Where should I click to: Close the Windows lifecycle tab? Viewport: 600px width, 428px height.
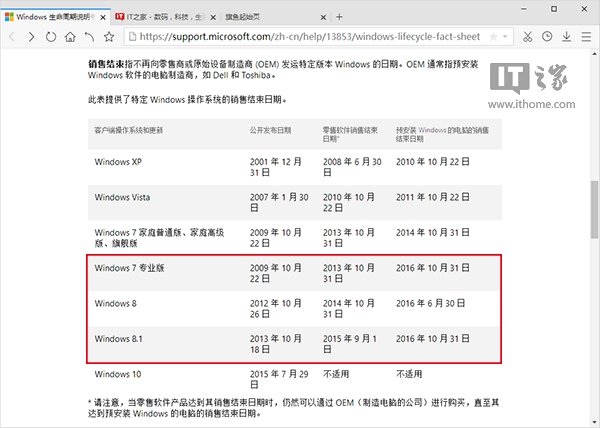click(103, 17)
